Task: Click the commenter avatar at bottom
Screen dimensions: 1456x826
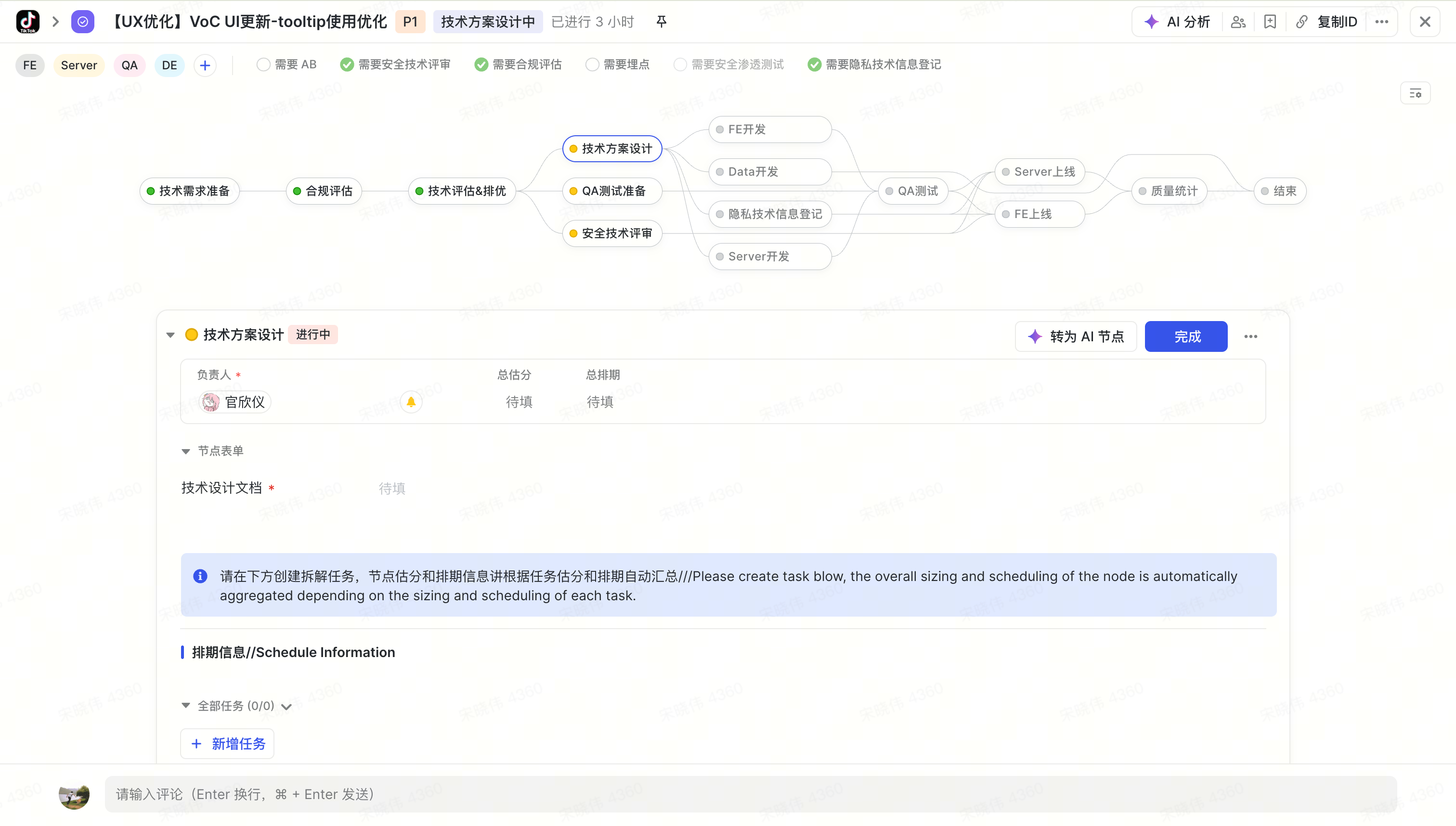Action: click(74, 794)
